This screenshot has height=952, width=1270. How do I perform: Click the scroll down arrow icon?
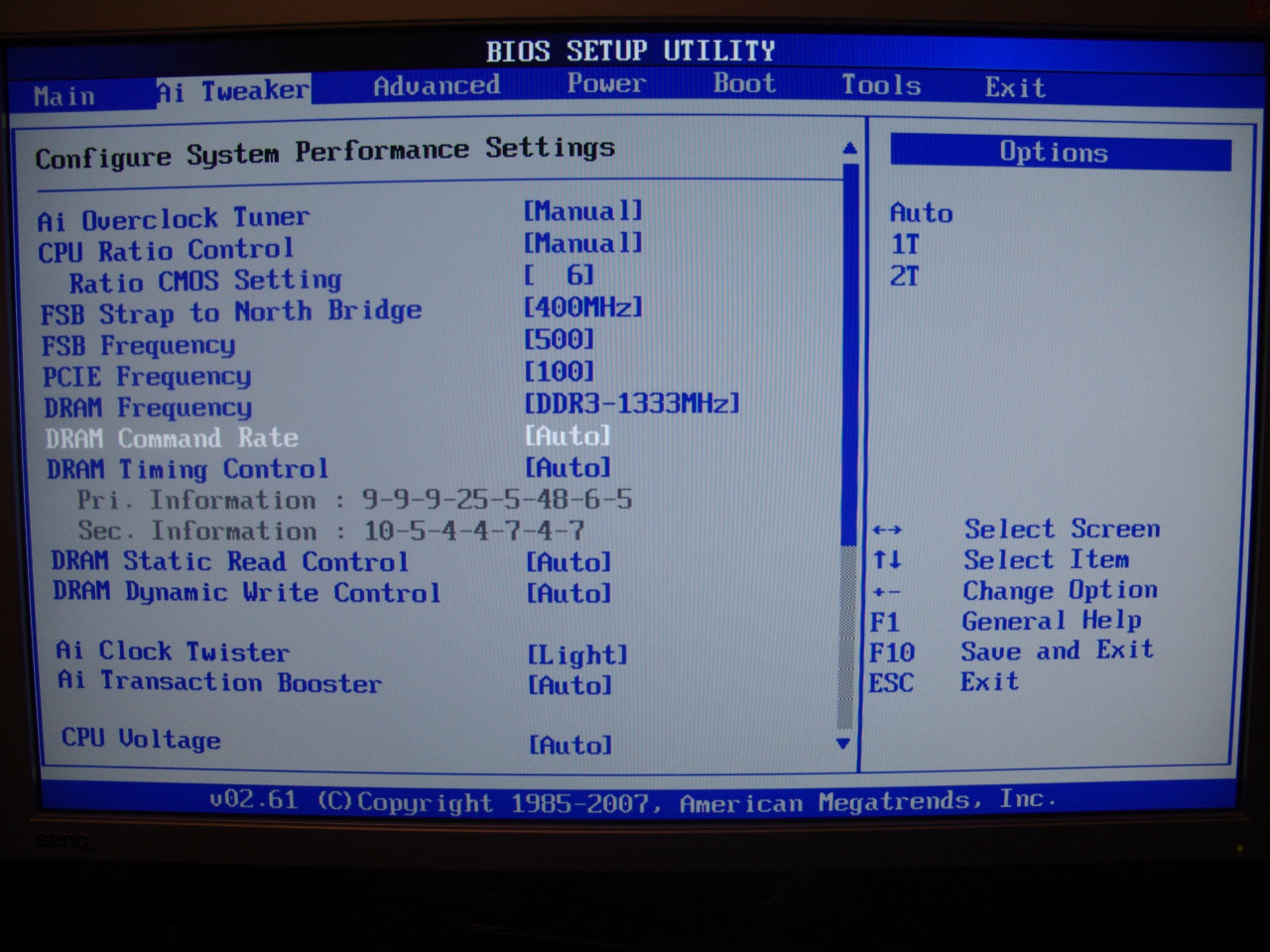coord(843,743)
